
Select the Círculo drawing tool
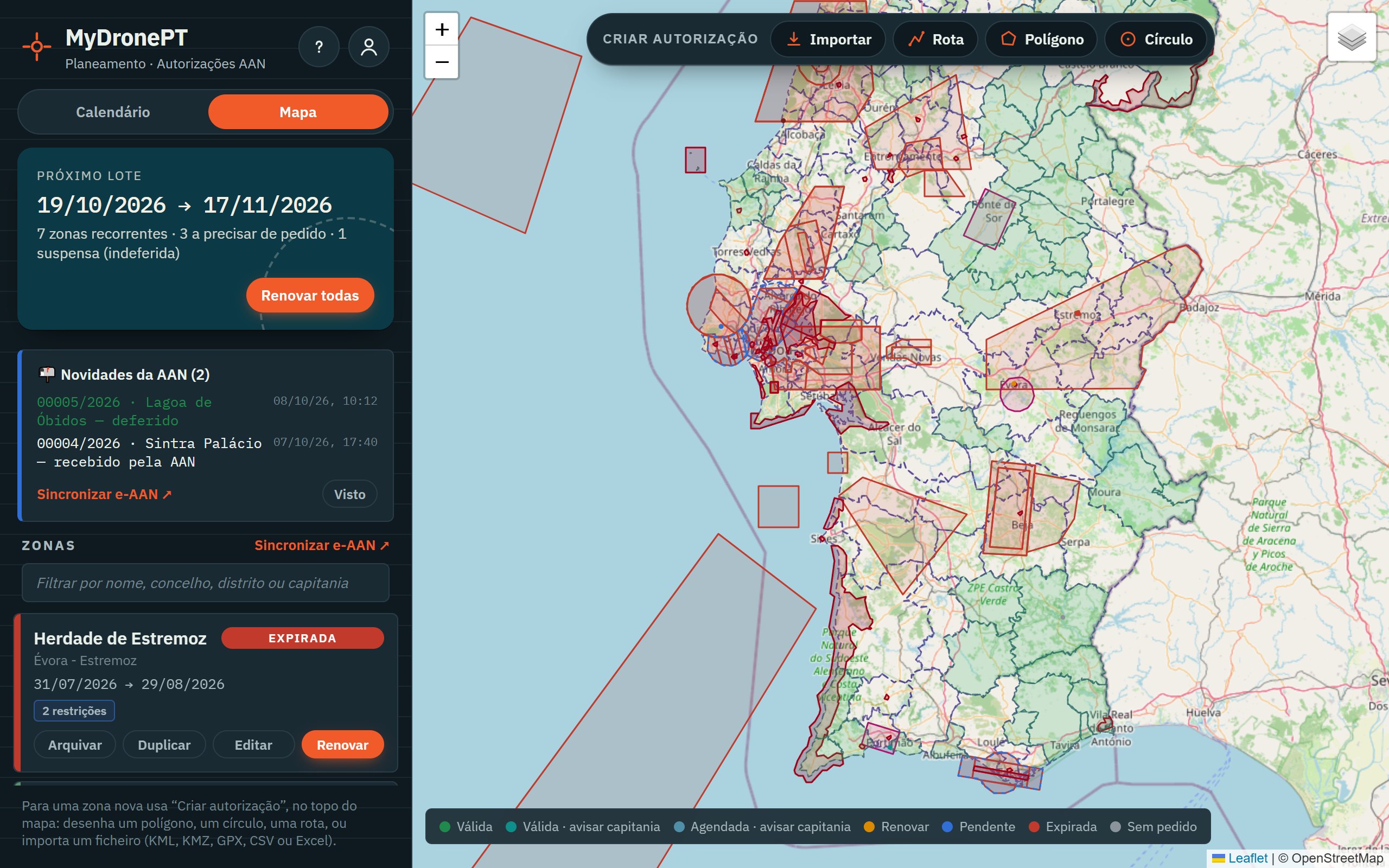[1155, 39]
